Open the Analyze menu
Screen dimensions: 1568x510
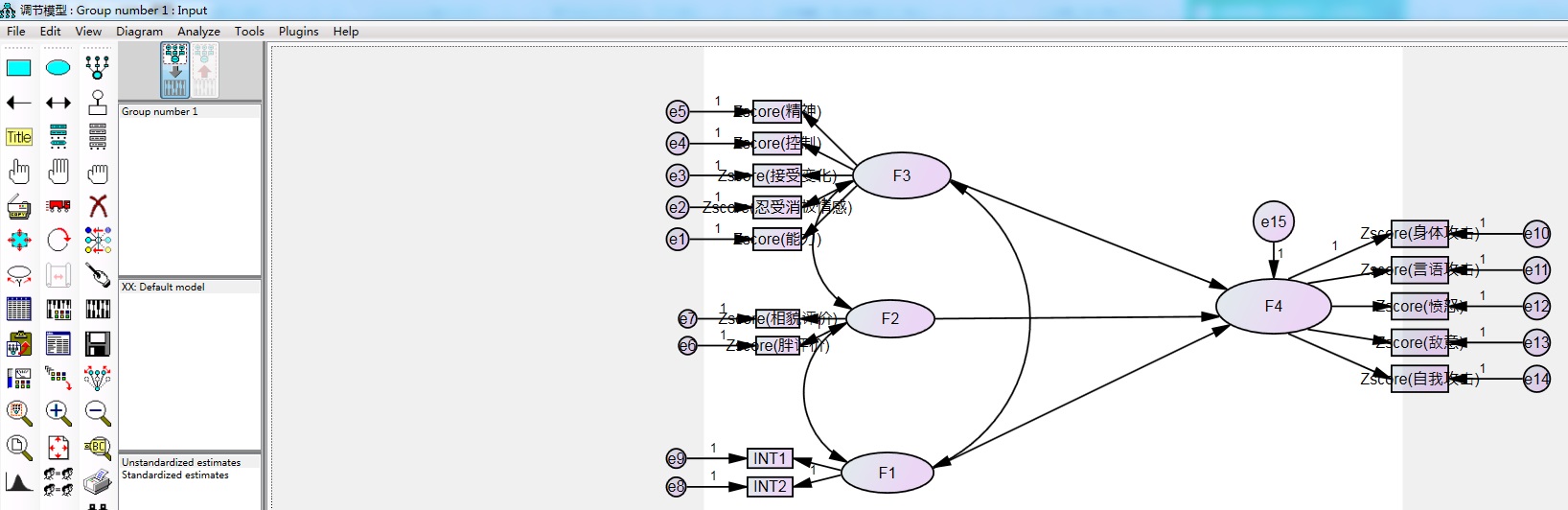[x=198, y=32]
